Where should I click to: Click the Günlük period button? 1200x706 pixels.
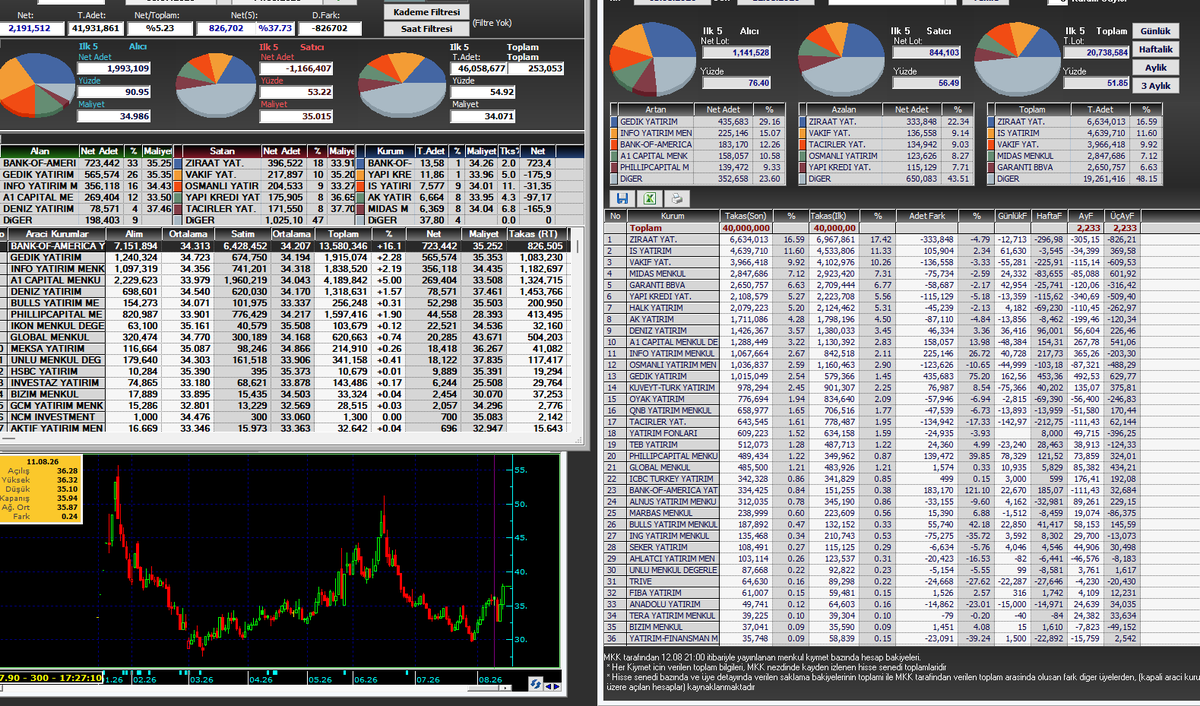[x=1156, y=31]
